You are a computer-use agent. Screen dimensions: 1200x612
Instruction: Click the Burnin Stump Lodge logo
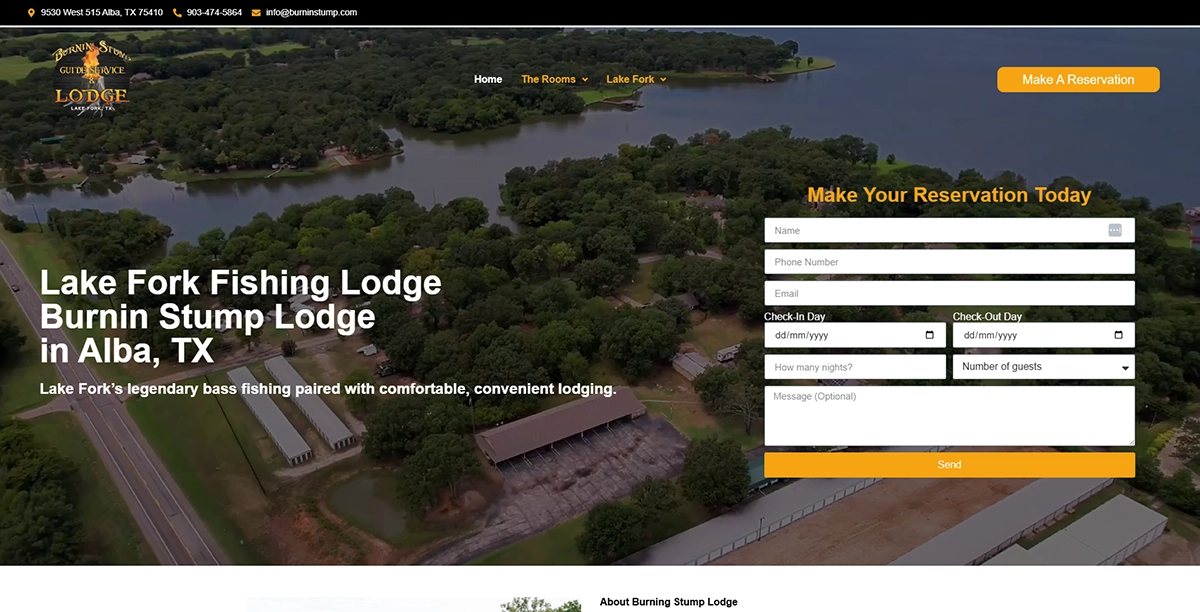(91, 79)
